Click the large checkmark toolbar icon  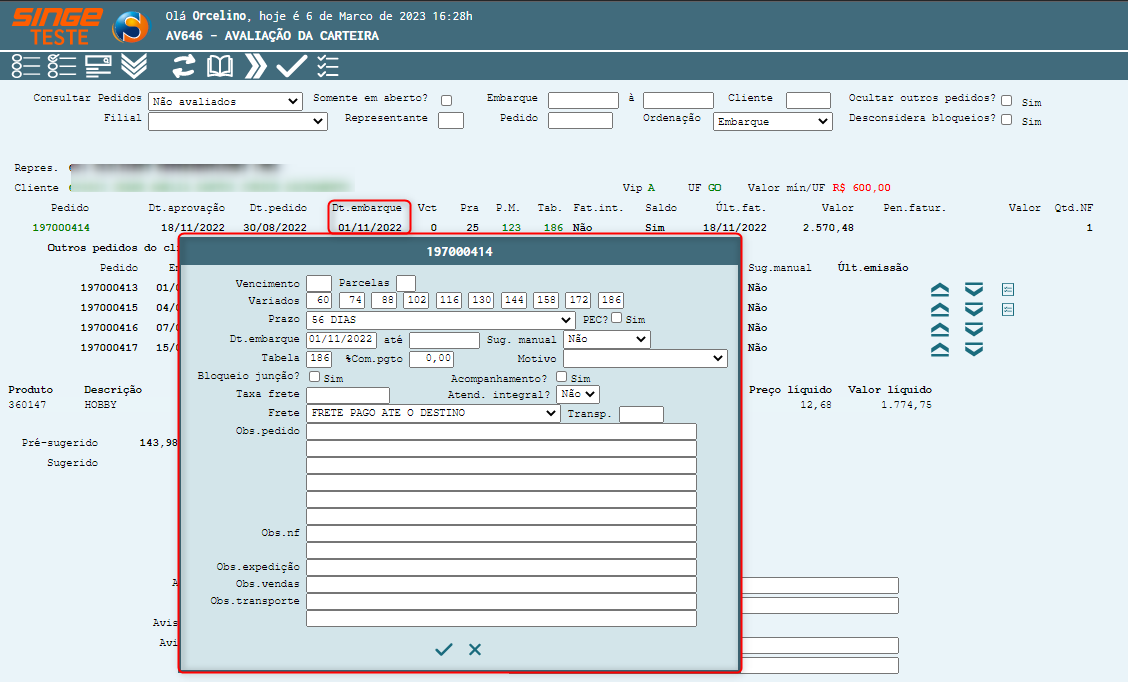tap(291, 66)
